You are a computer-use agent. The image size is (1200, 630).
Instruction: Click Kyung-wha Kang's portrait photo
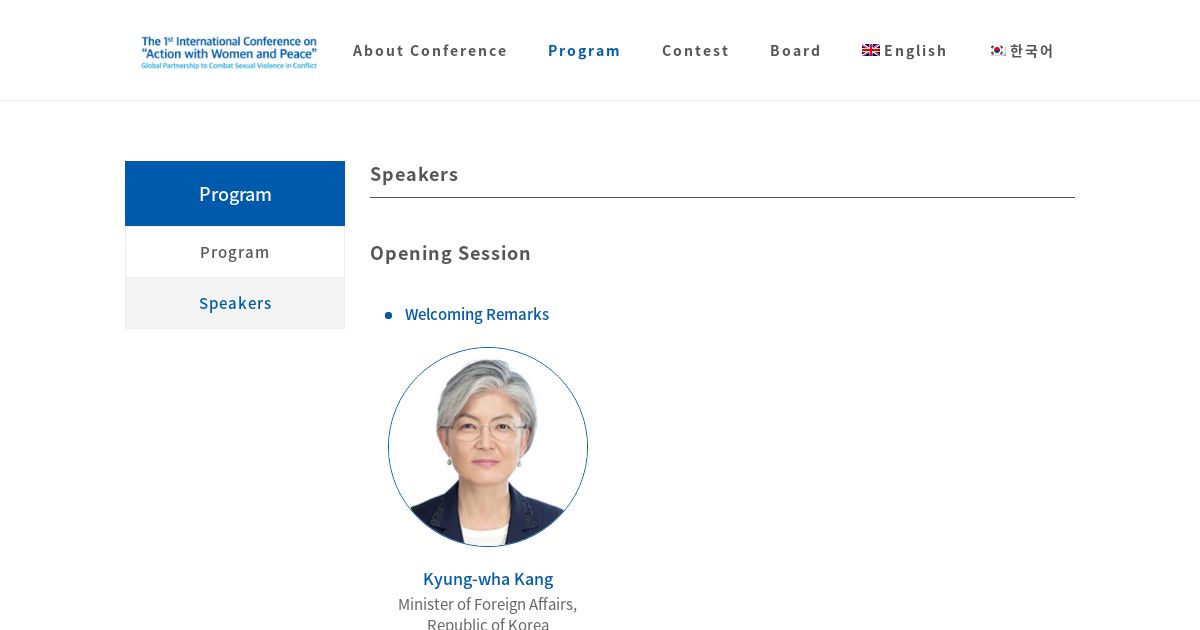(488, 447)
